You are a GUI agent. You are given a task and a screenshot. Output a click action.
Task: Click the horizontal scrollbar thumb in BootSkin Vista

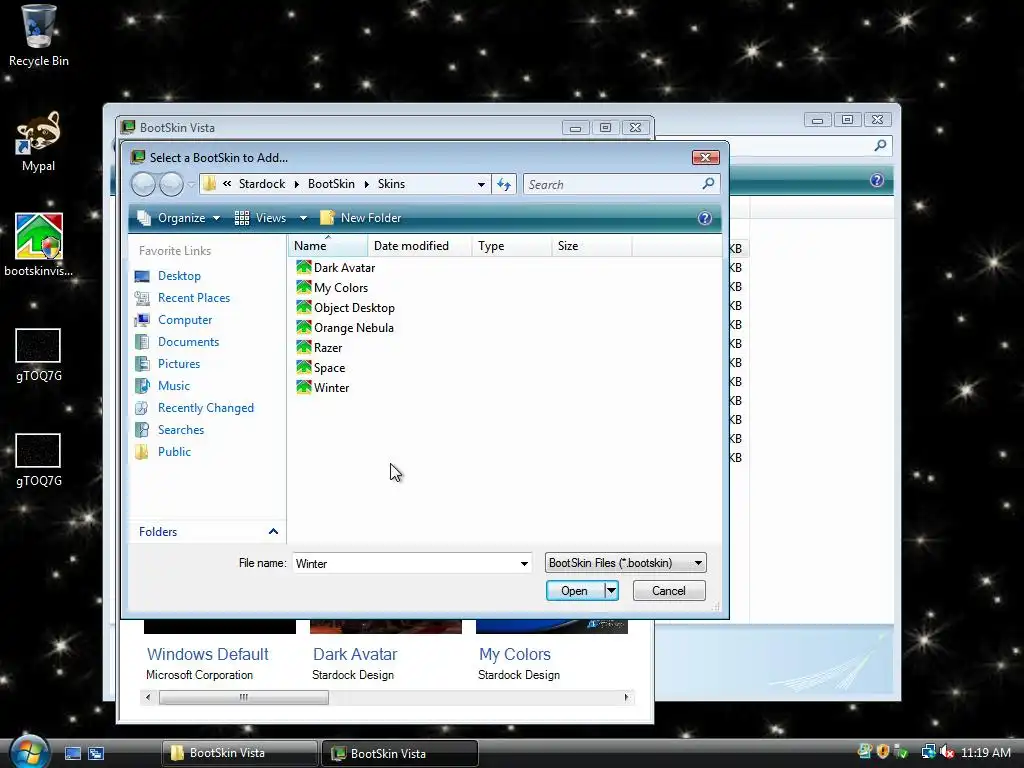(x=244, y=697)
